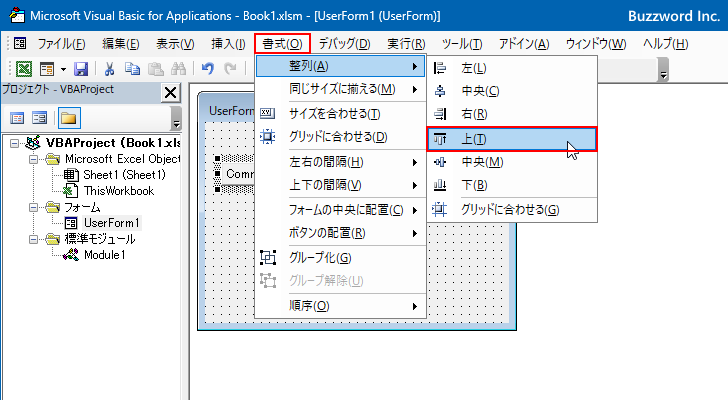The width and height of the screenshot is (728, 400).
Task: Open the 実行(R) menu
Action: coord(406,44)
